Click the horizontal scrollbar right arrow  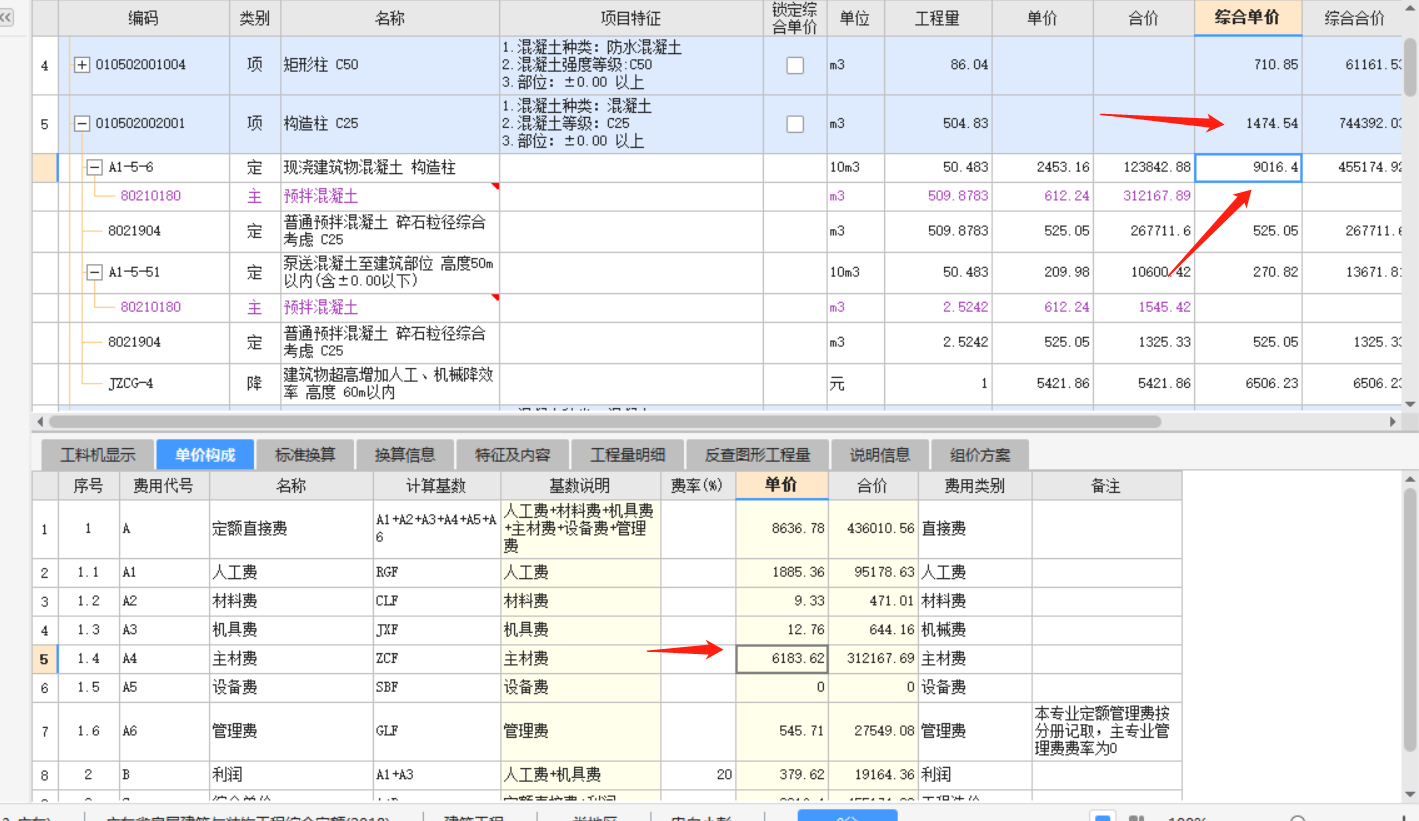1393,422
